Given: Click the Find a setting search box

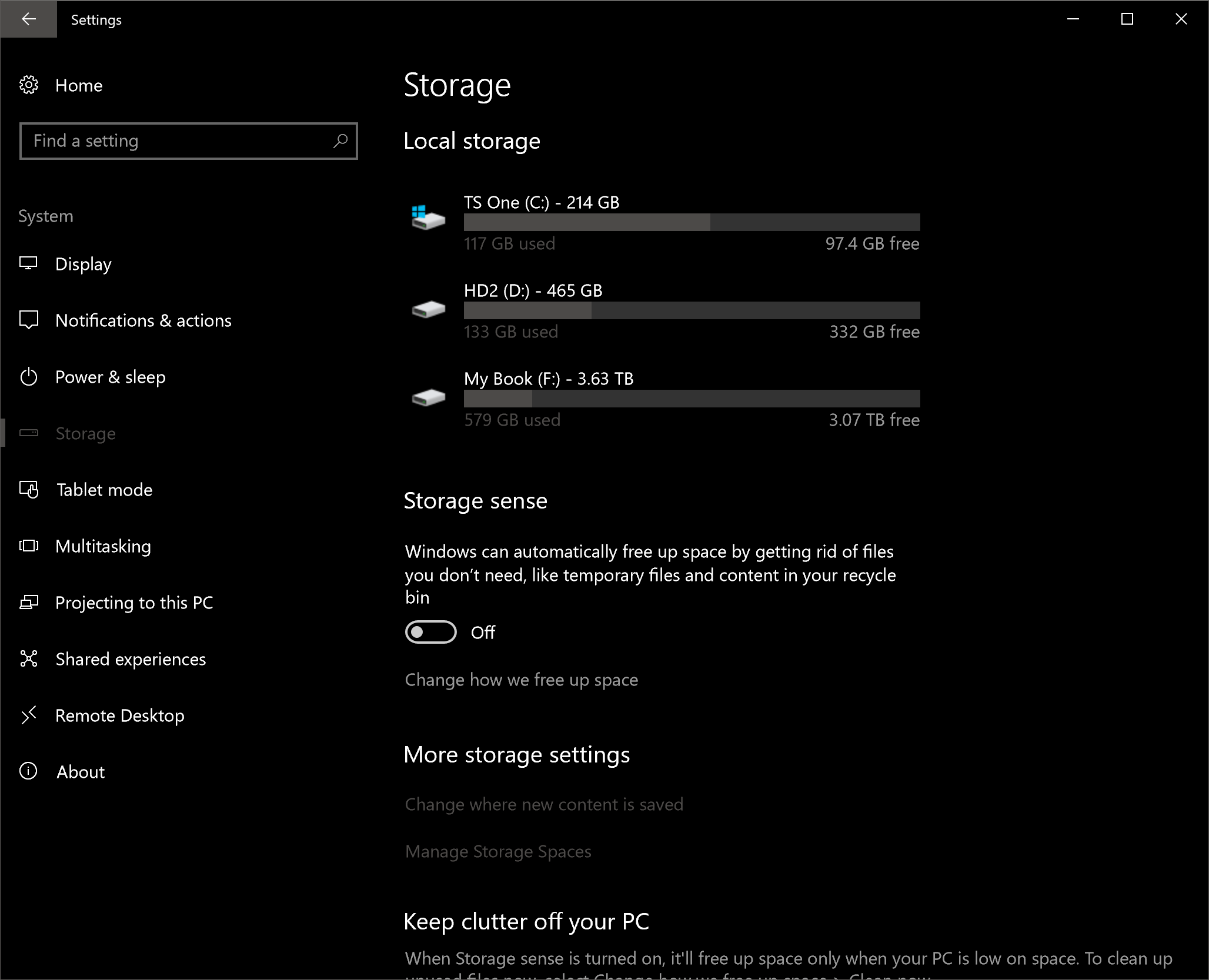Looking at the screenshot, I should tap(176, 141).
